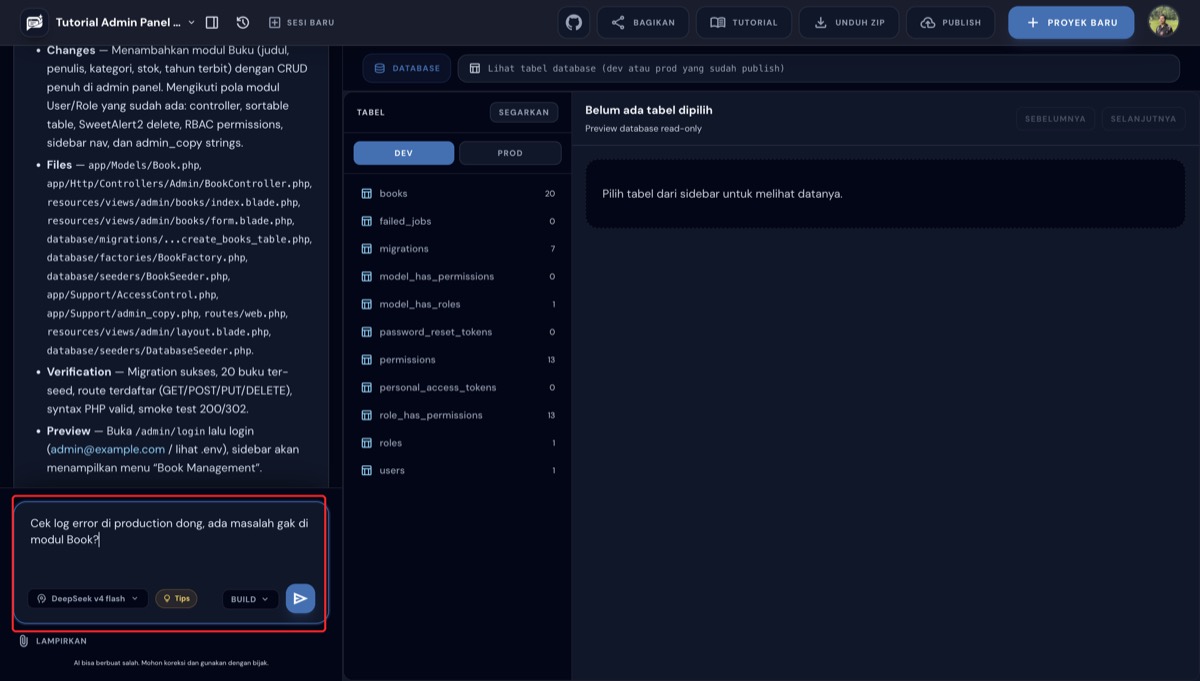Click the Publish button
This screenshot has height=681, width=1200.
click(x=951, y=22)
